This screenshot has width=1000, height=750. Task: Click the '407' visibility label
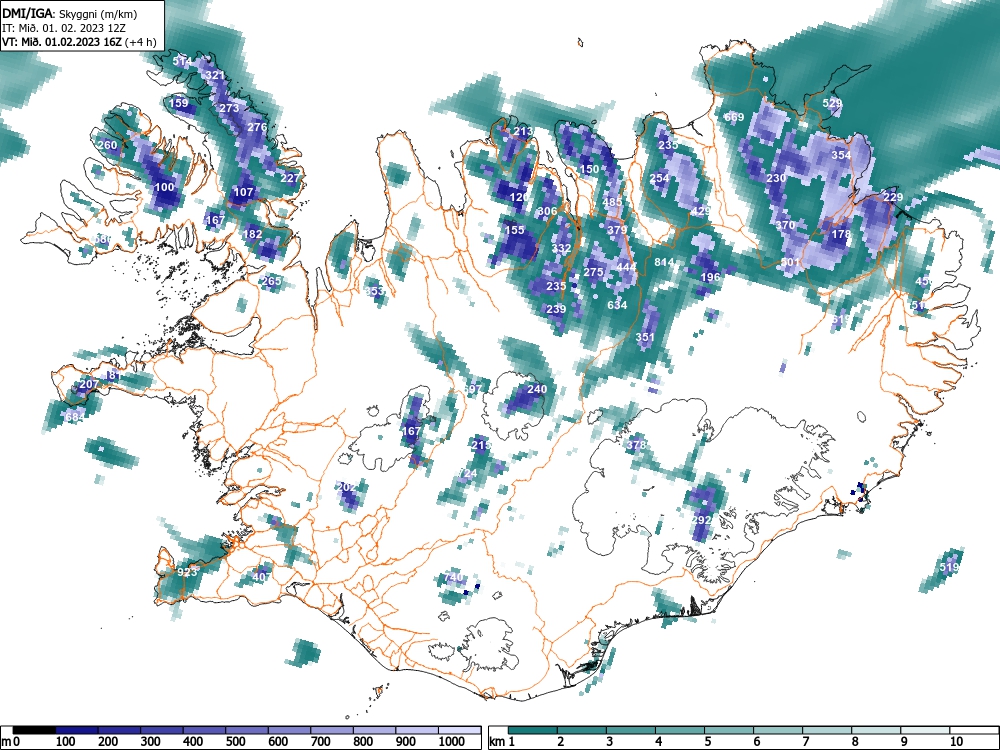tap(261, 577)
